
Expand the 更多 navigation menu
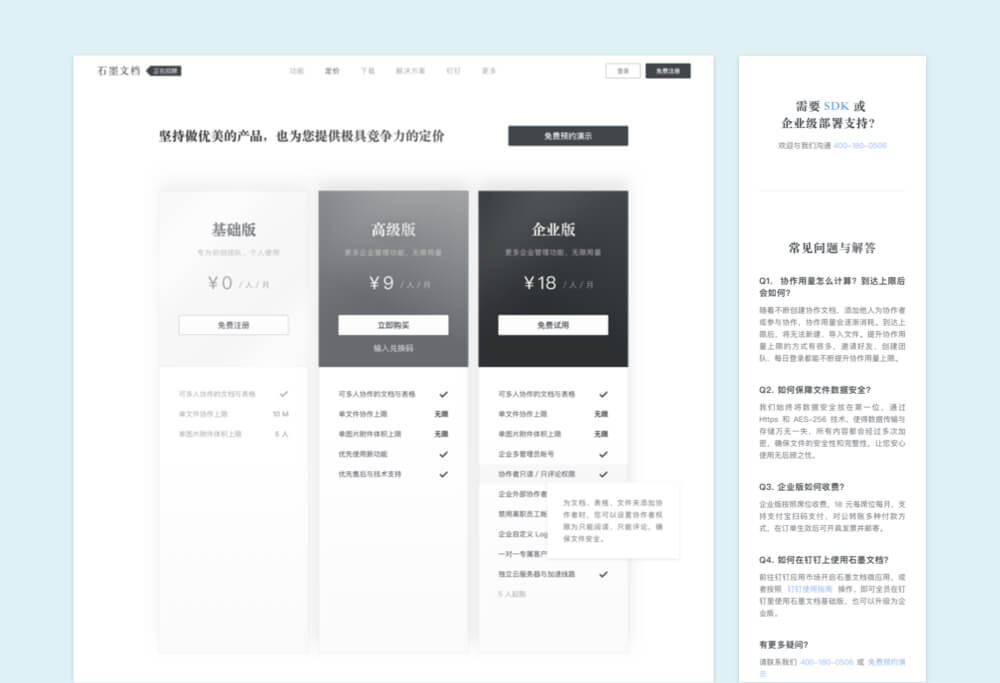[488, 71]
